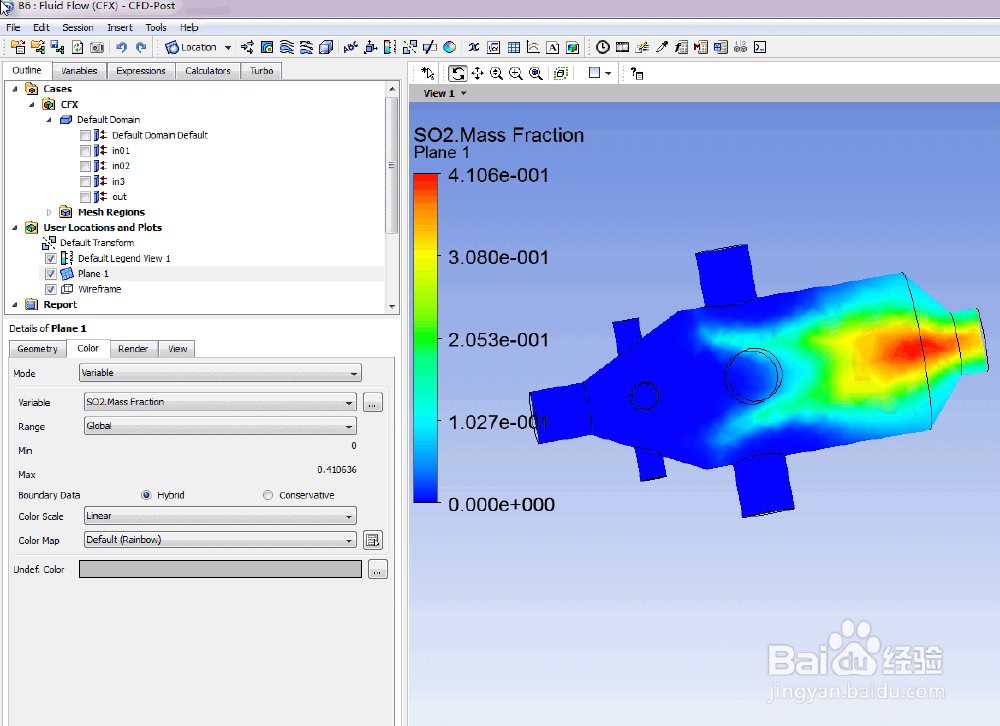Viewport: 1000px width, 726px height.
Task: Switch to the Variables tab
Action: [79, 71]
